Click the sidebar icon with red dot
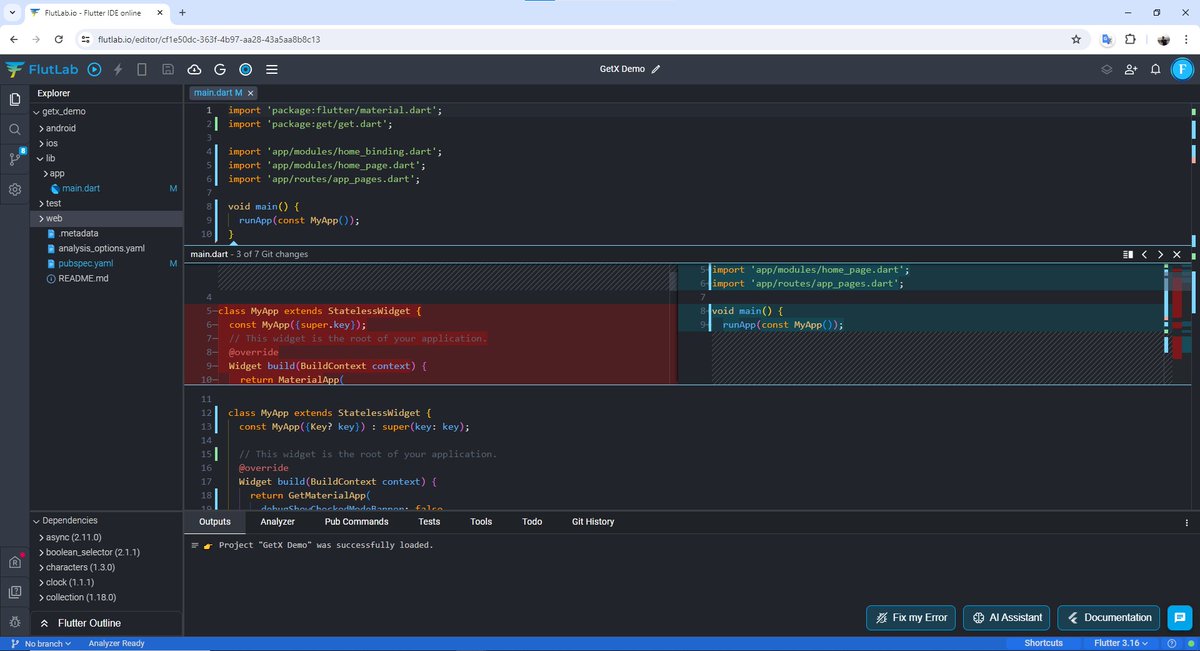1200x651 pixels. [15, 561]
